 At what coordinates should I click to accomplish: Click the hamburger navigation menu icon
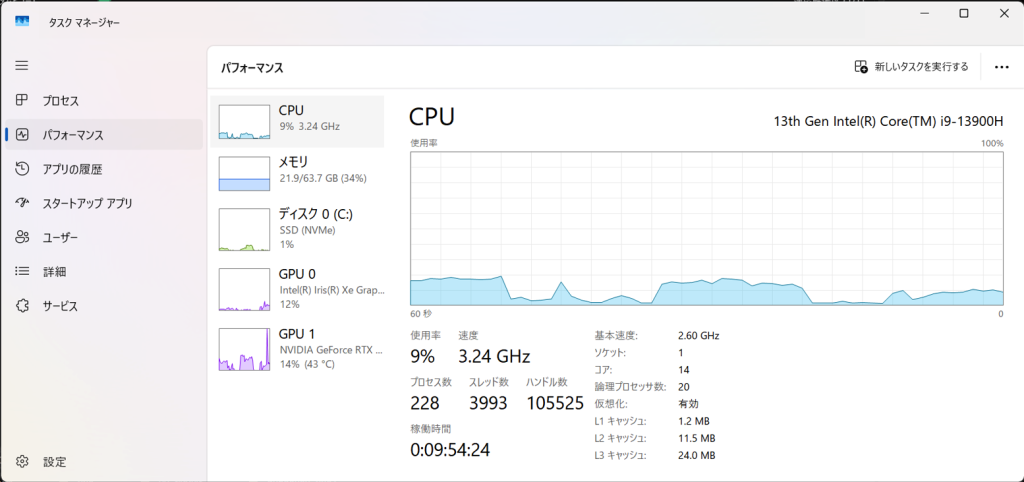click(x=22, y=65)
